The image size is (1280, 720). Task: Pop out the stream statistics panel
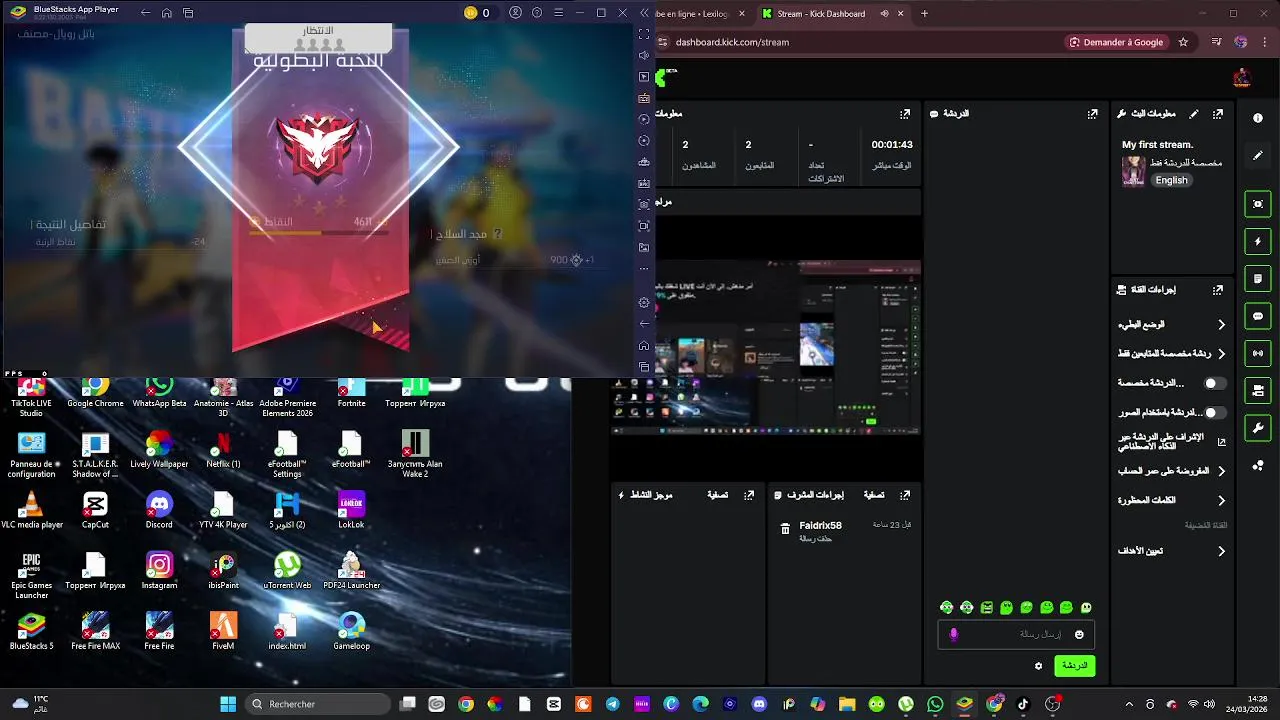click(x=905, y=114)
